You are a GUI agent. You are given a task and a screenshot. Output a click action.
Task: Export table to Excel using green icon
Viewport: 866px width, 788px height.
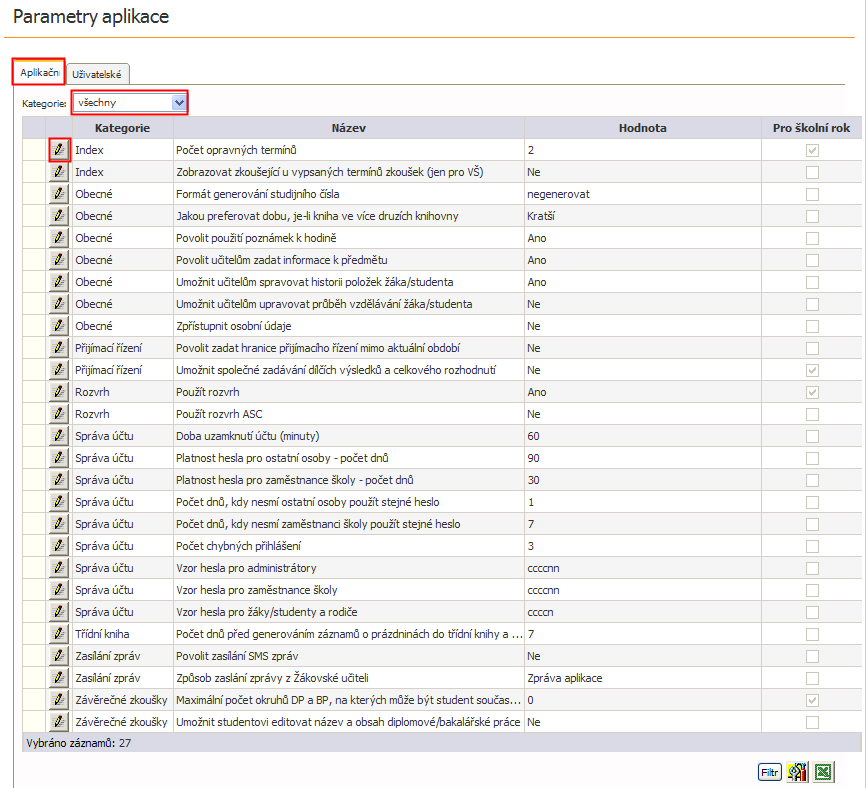[823, 771]
